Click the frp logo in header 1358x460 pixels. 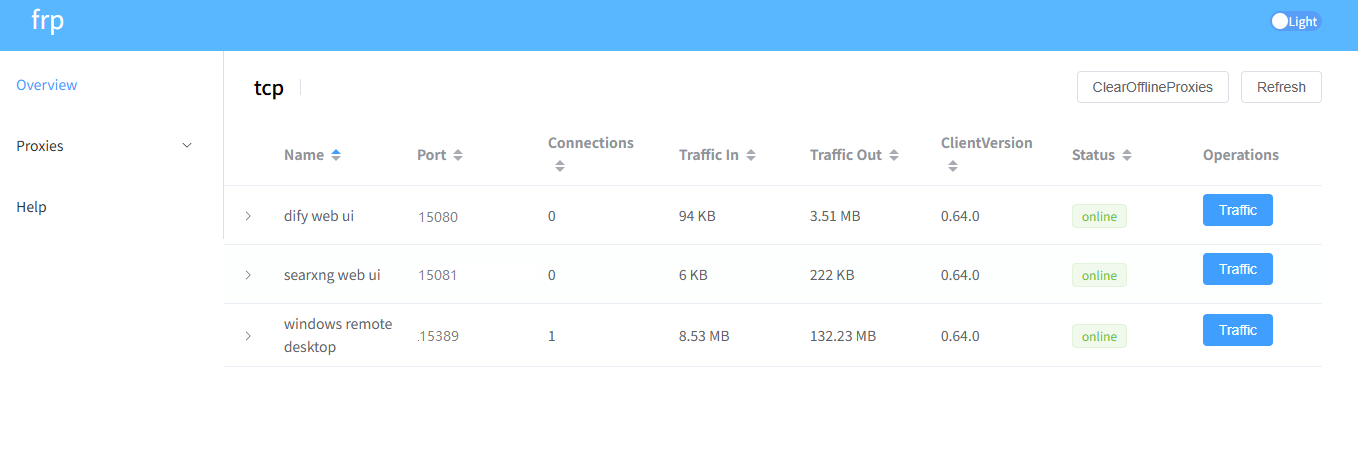point(47,20)
